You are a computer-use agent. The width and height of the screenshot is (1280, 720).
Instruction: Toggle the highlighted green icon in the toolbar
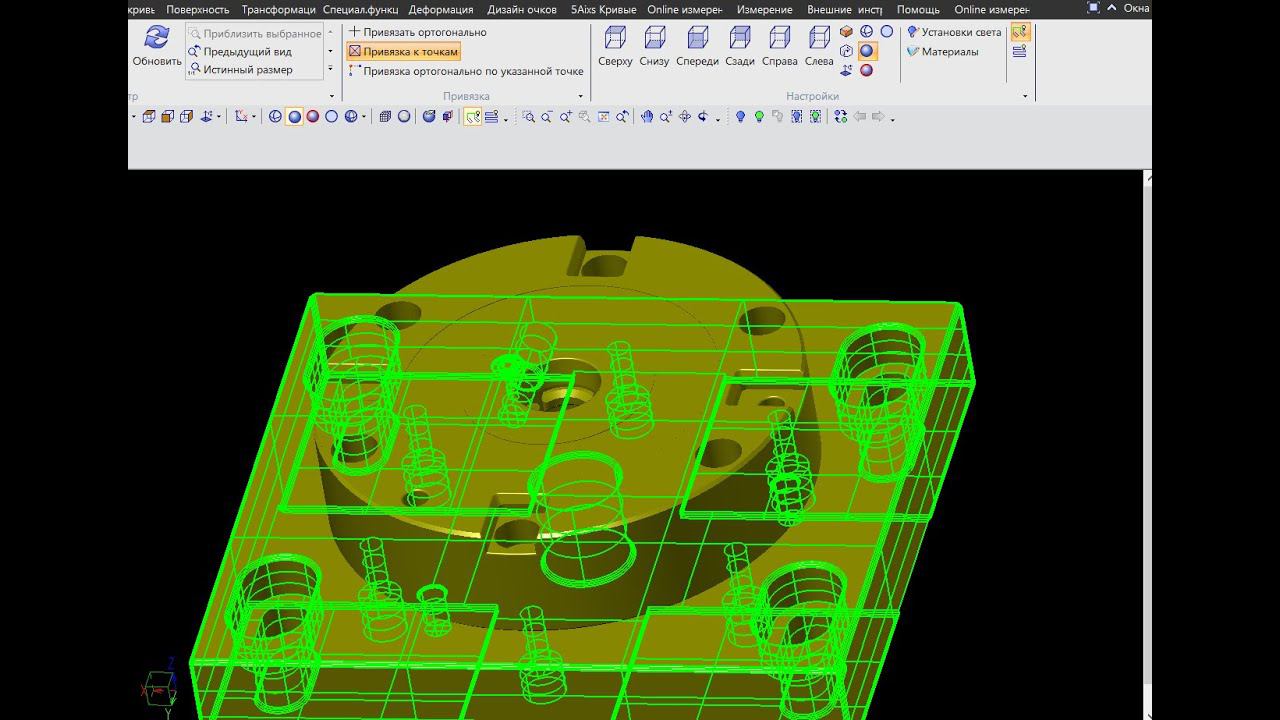473,117
